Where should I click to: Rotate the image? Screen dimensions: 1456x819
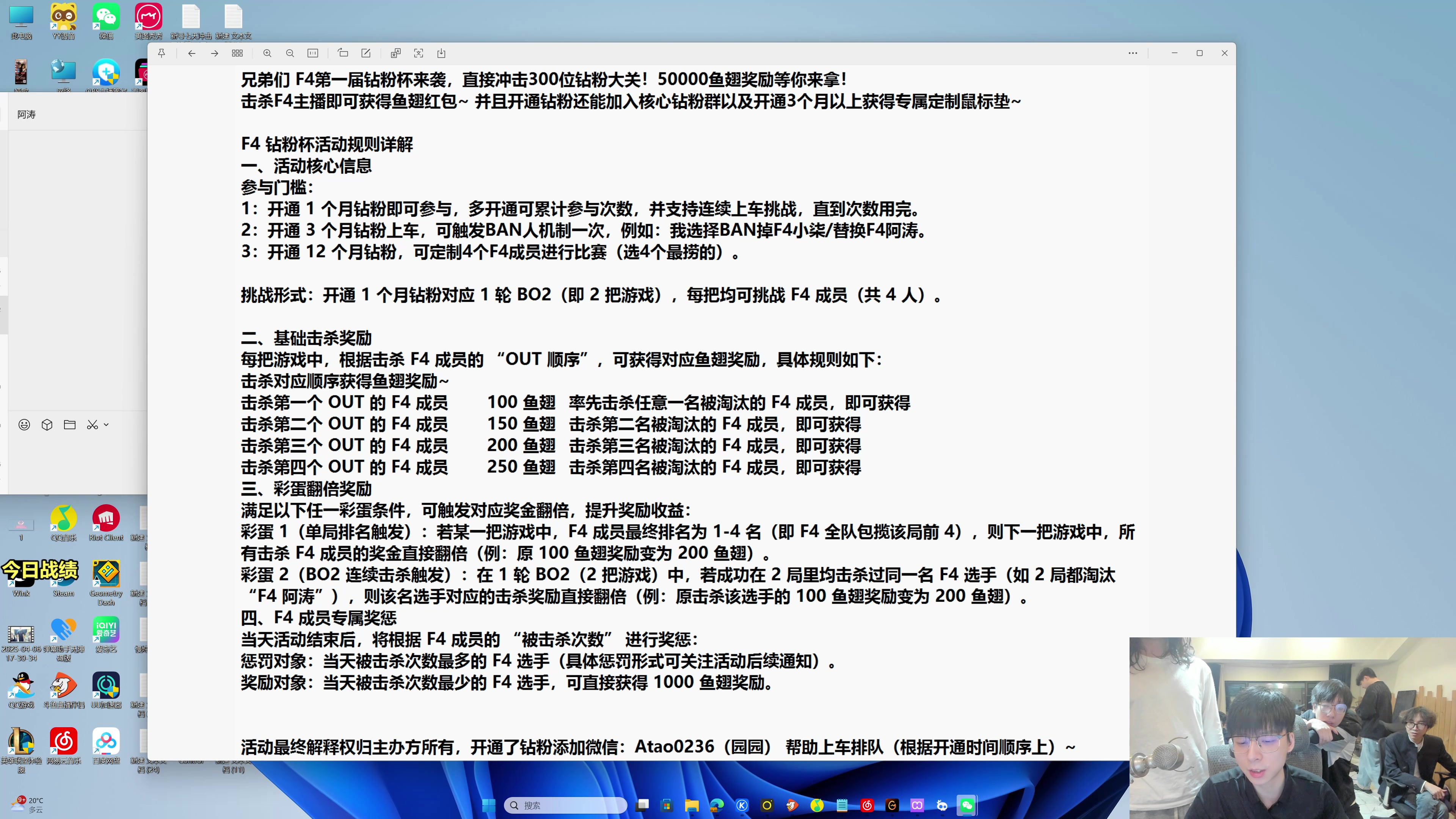point(343,53)
